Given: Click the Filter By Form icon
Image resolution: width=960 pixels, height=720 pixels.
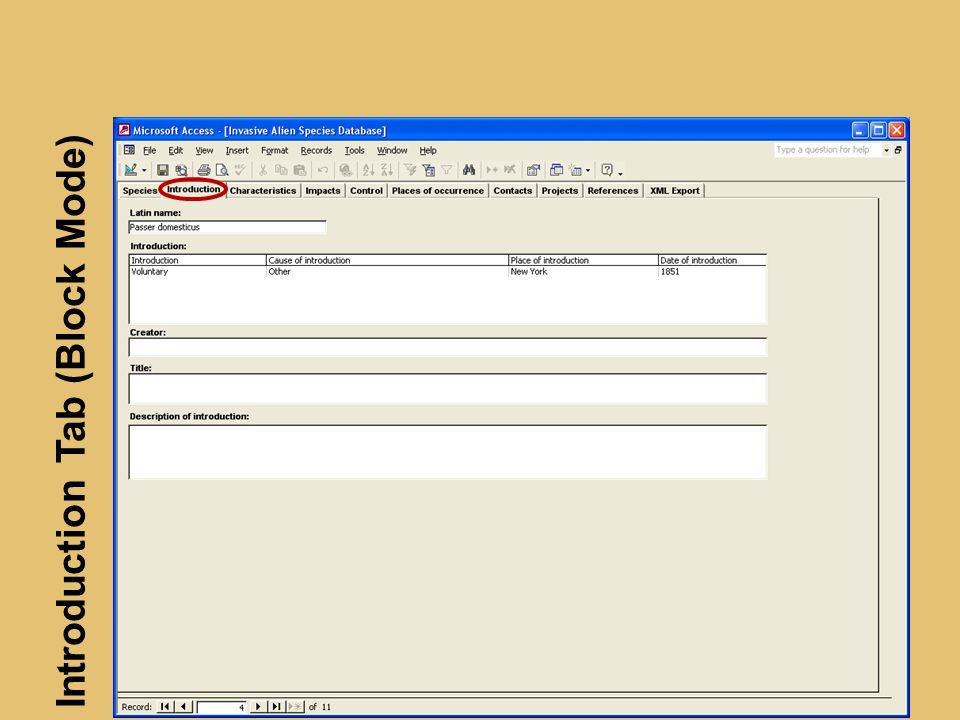Looking at the screenshot, I should tap(429, 170).
